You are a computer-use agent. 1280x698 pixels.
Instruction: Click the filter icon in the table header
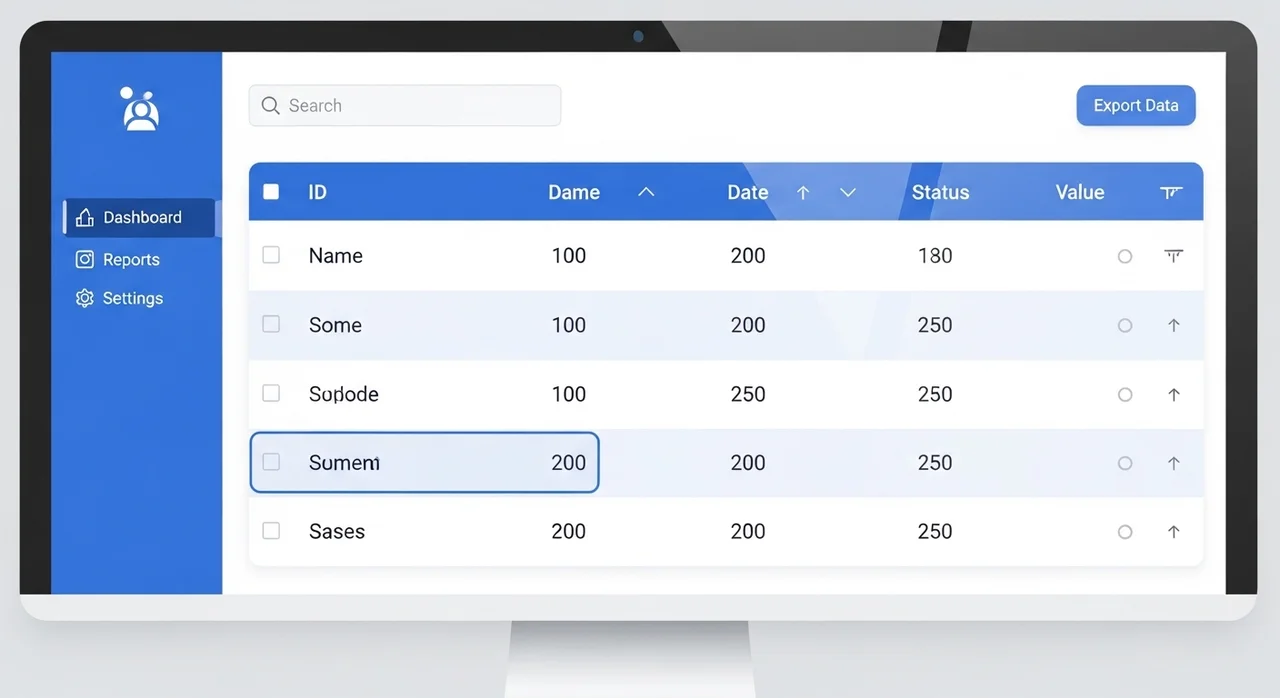pyautogui.click(x=1172, y=192)
